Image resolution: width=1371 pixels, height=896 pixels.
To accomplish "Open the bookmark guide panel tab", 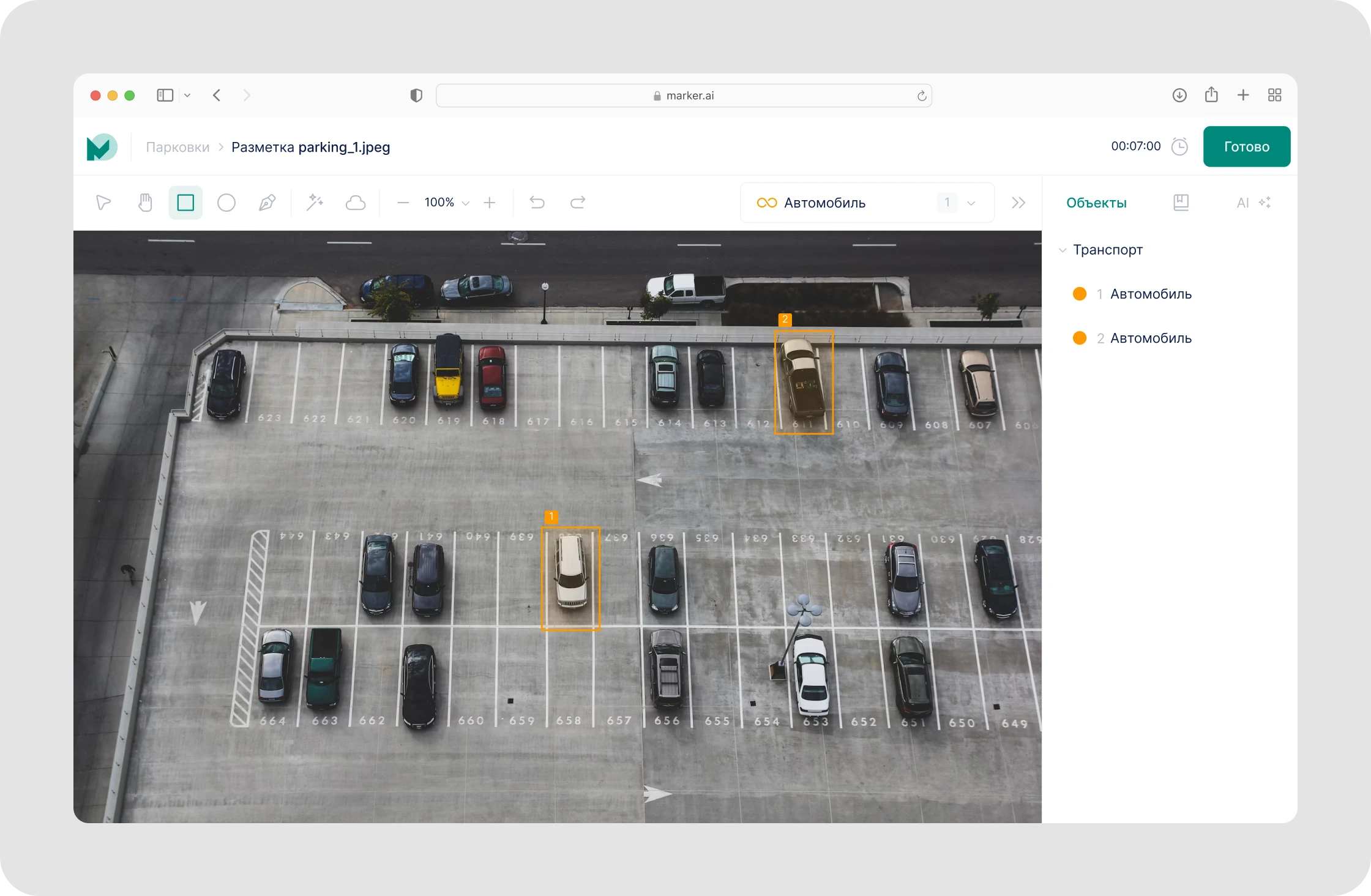I will pos(1181,203).
